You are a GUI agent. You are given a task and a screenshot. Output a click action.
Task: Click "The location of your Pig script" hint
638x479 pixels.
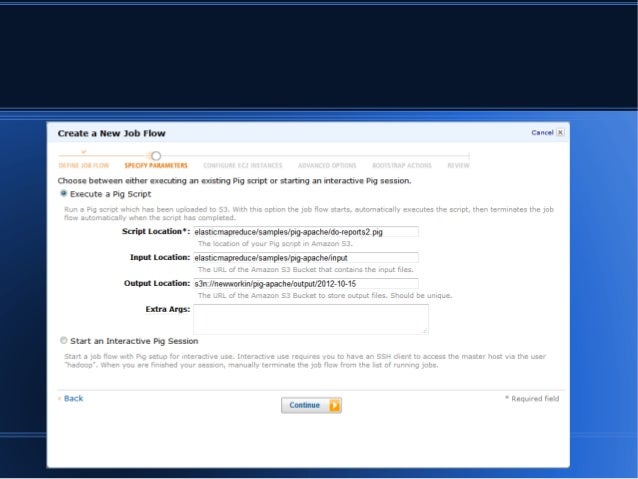coord(275,244)
